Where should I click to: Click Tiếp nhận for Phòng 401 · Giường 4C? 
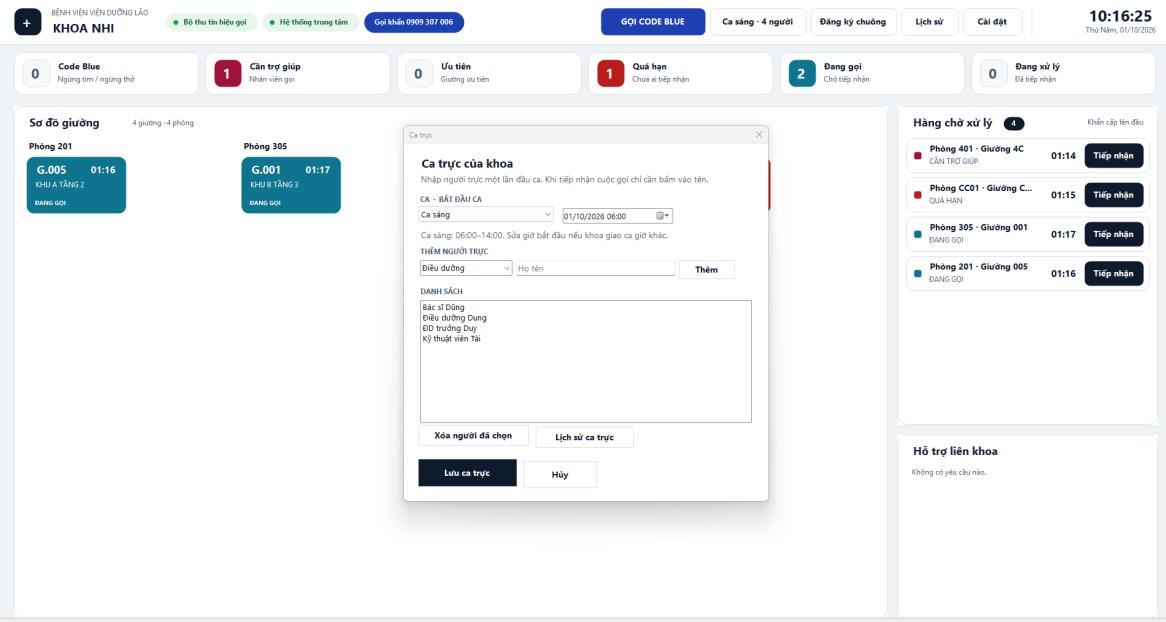tap(1113, 156)
